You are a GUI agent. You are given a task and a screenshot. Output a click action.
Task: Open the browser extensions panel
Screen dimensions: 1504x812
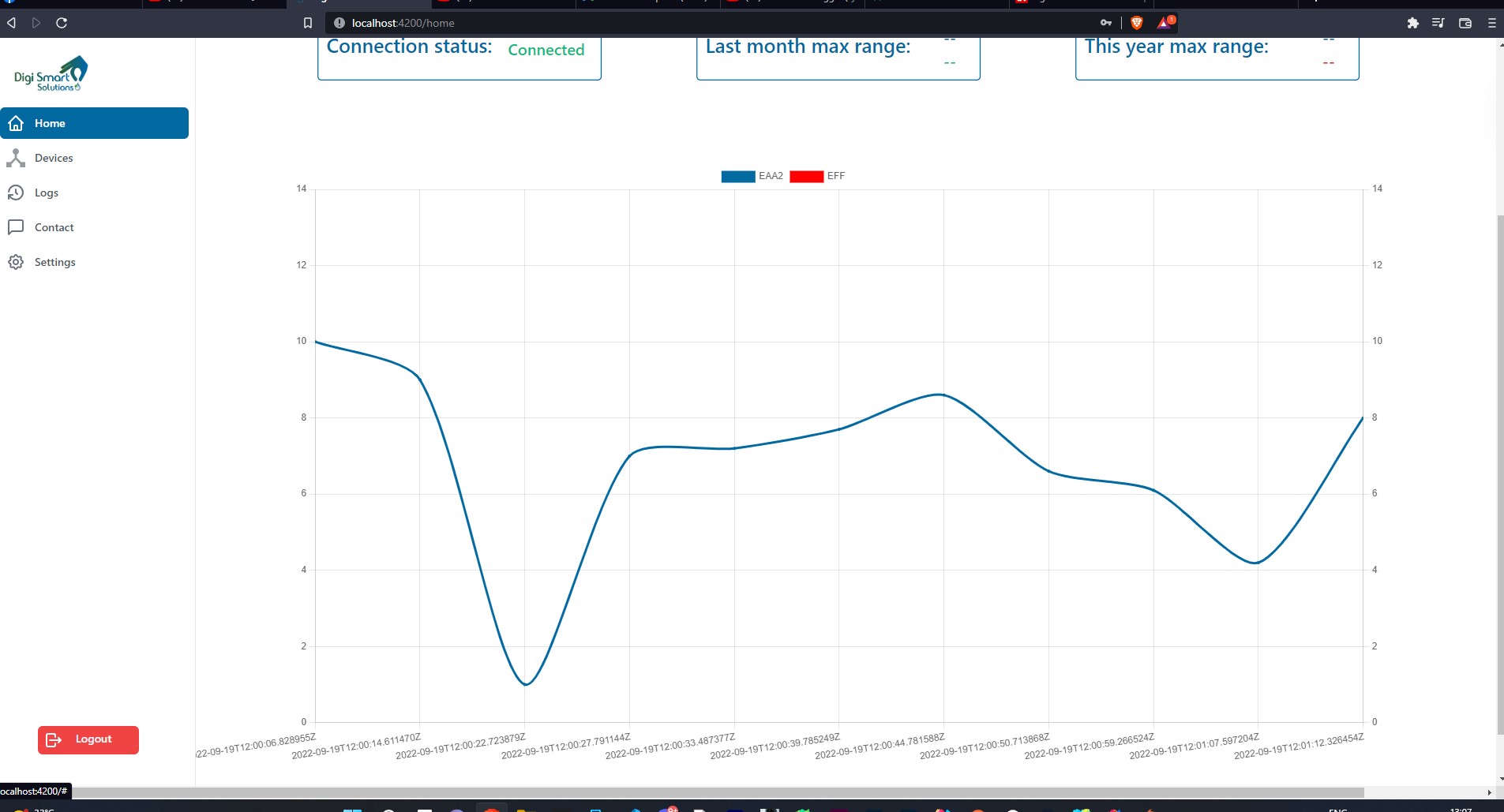coord(1412,22)
